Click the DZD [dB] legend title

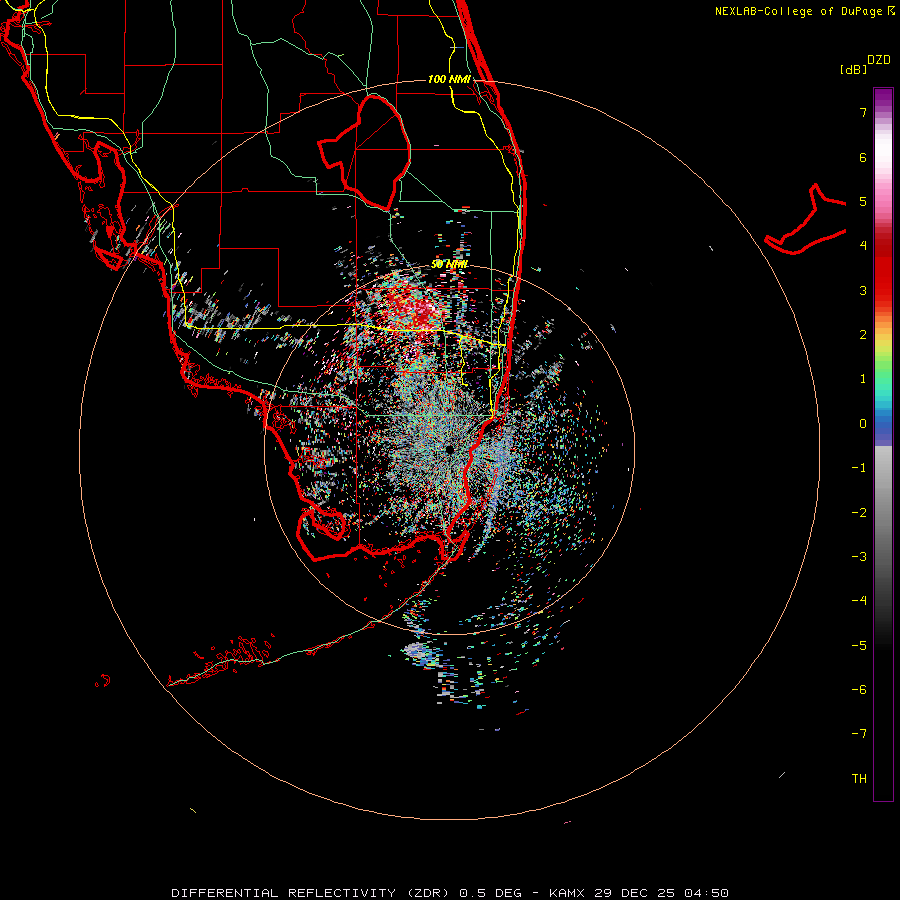866,64
